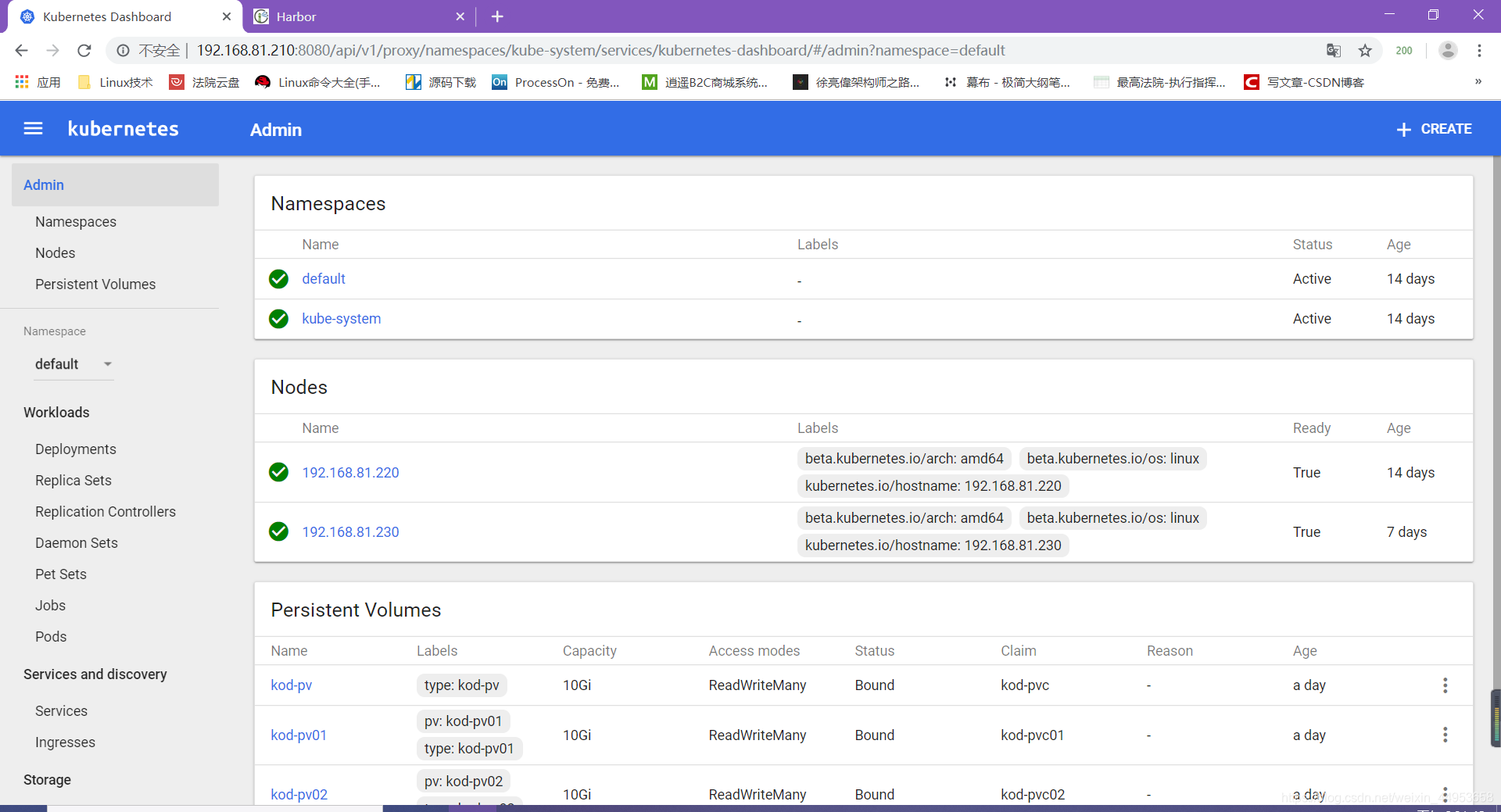Open the 写文章-CSDN博客 bookmark
Image resolution: width=1501 pixels, height=812 pixels.
pyautogui.click(x=1304, y=82)
